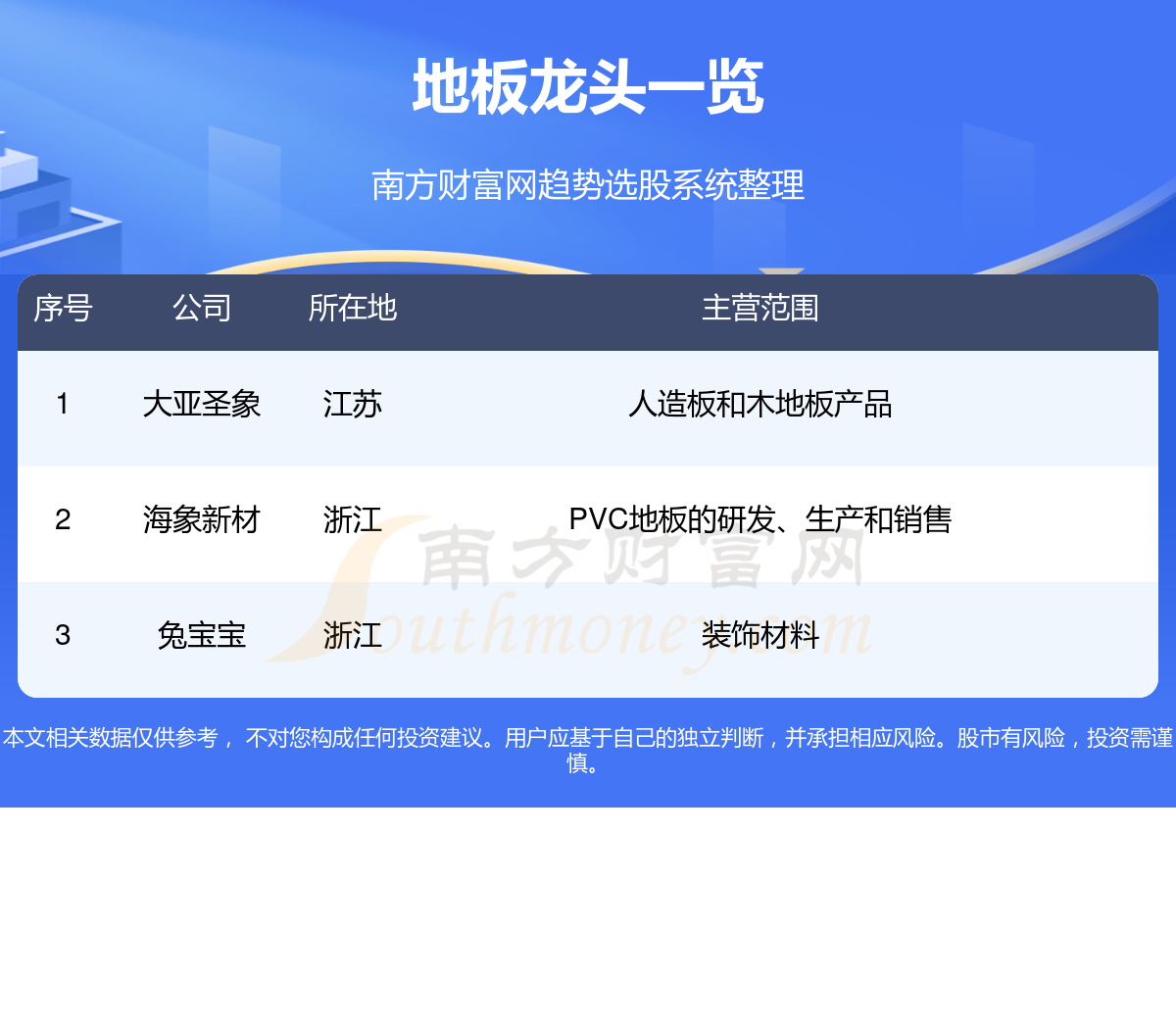Select the subtitle 南方财富网趋势选股系统整理
The height and width of the screenshot is (1029, 1176).
[x=588, y=185]
